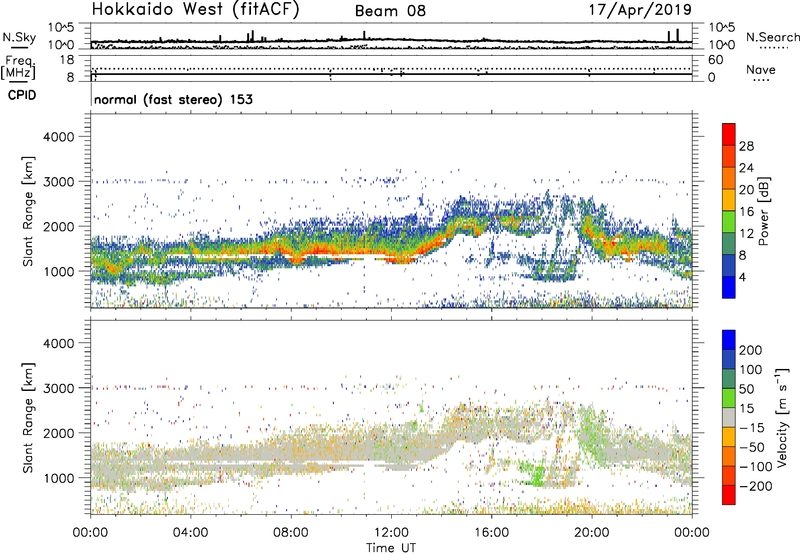Click the '08:00' time axis label

[x=291, y=533]
